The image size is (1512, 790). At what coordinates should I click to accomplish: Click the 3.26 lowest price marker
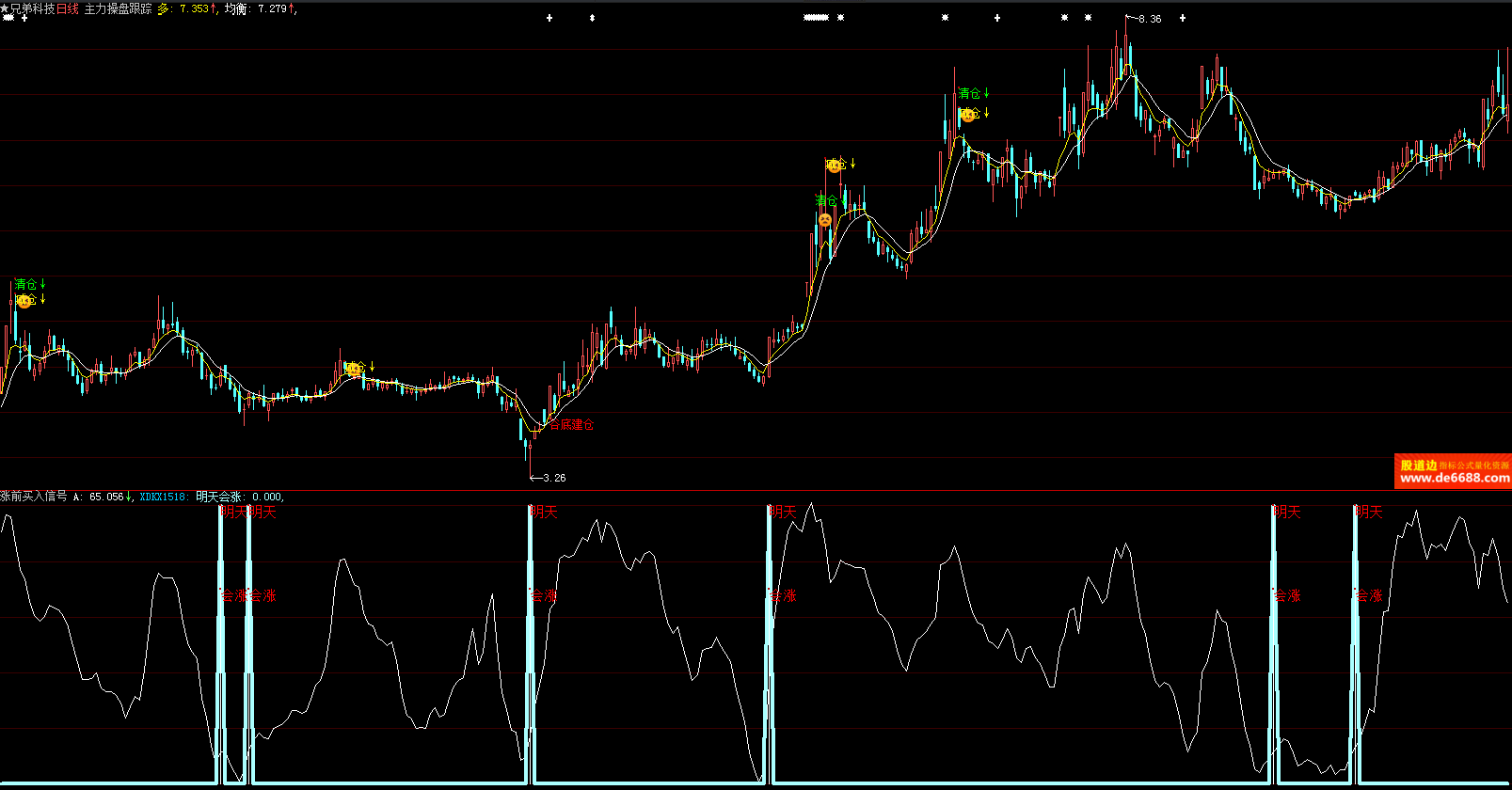click(x=553, y=478)
